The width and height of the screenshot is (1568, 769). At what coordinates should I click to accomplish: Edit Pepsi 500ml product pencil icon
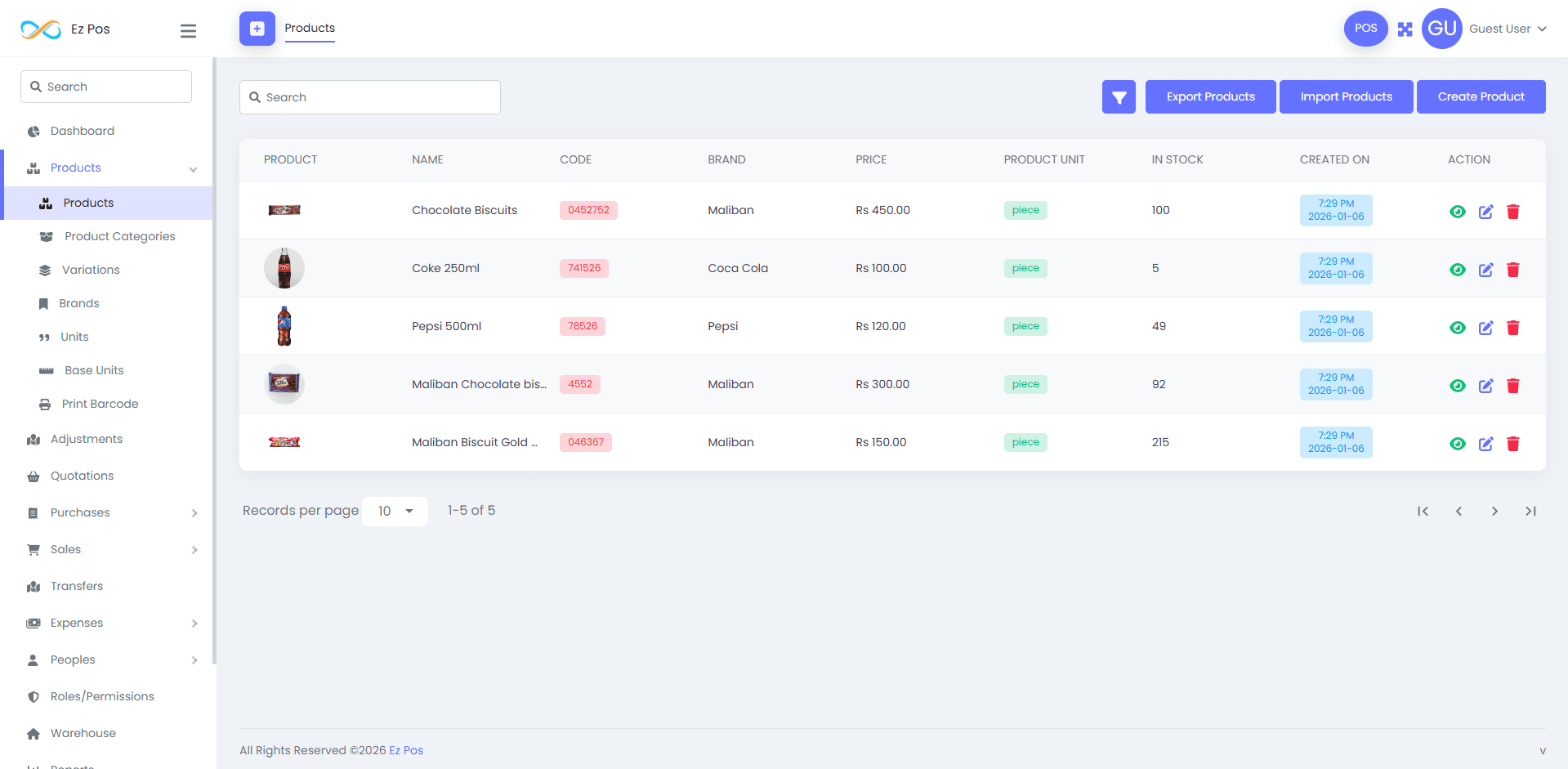(x=1485, y=328)
